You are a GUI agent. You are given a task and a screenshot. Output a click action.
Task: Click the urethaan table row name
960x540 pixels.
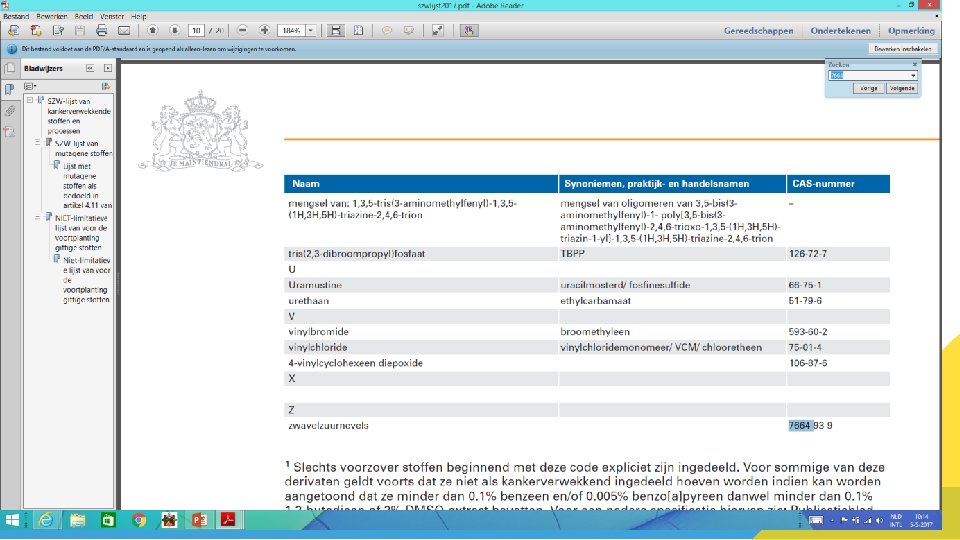(x=309, y=301)
